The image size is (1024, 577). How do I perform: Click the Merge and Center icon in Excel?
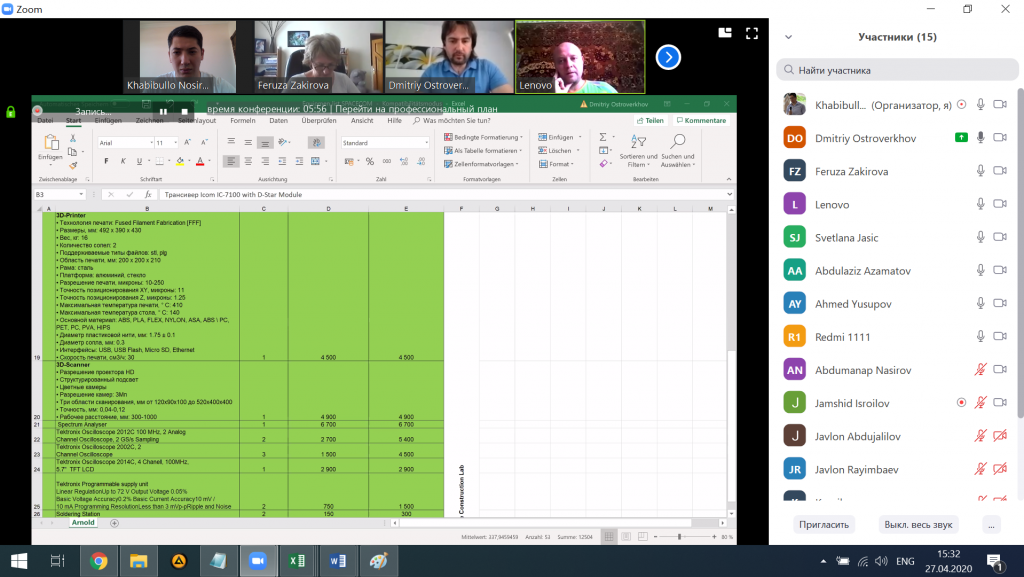click(316, 161)
